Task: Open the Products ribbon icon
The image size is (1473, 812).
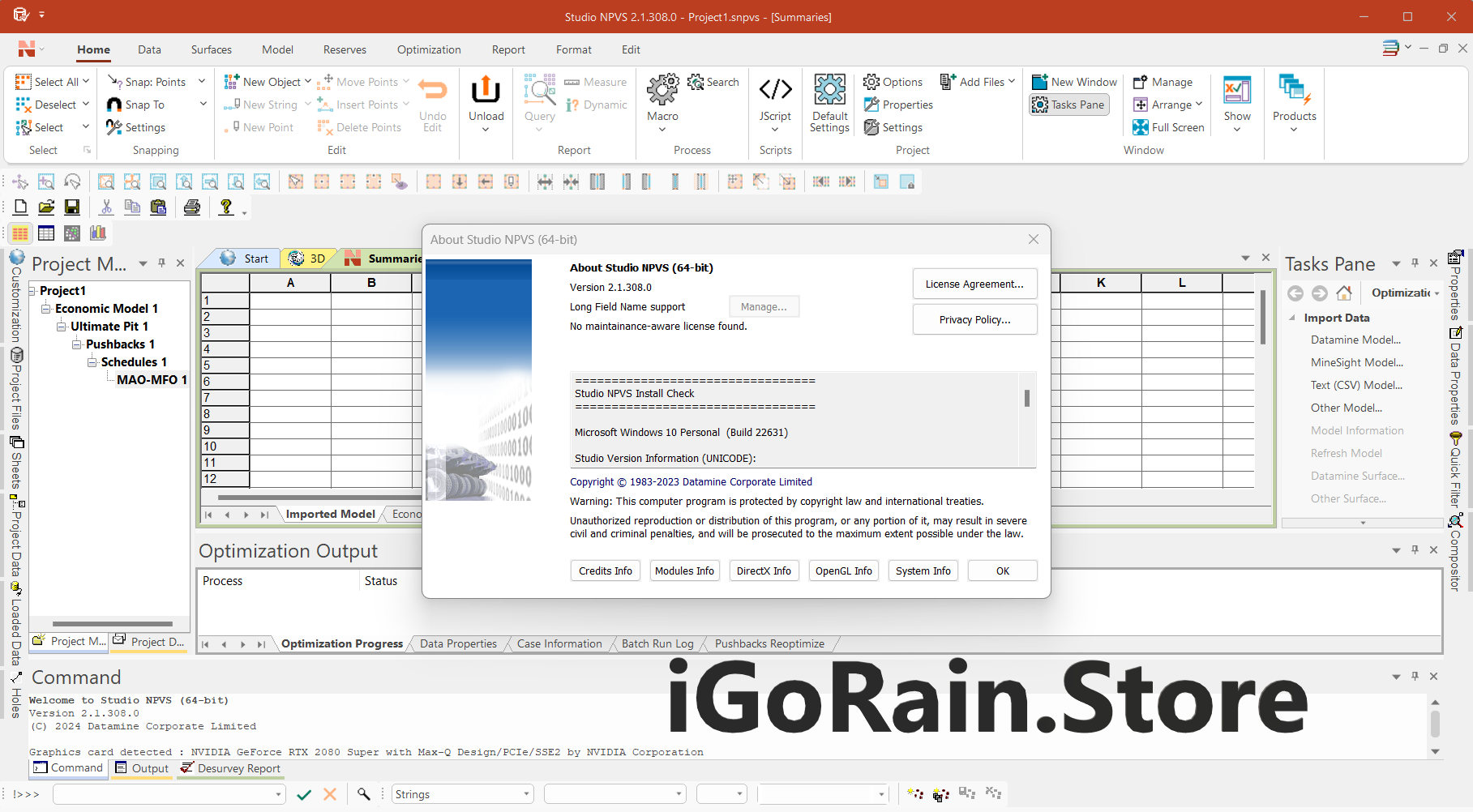Action: tap(1294, 91)
